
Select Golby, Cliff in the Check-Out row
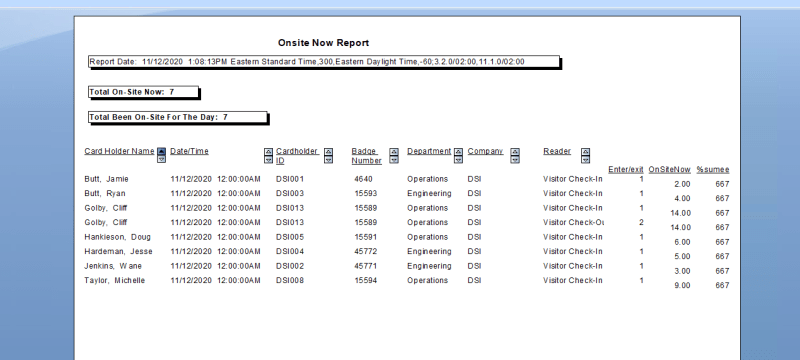(x=106, y=222)
